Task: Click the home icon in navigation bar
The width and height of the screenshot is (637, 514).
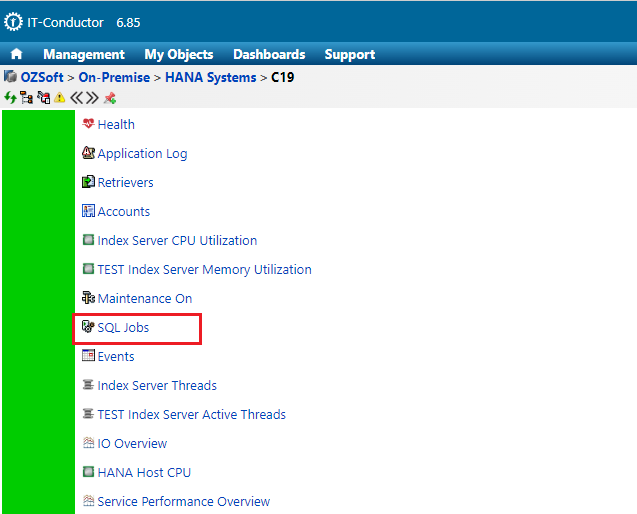Action: coord(16,55)
